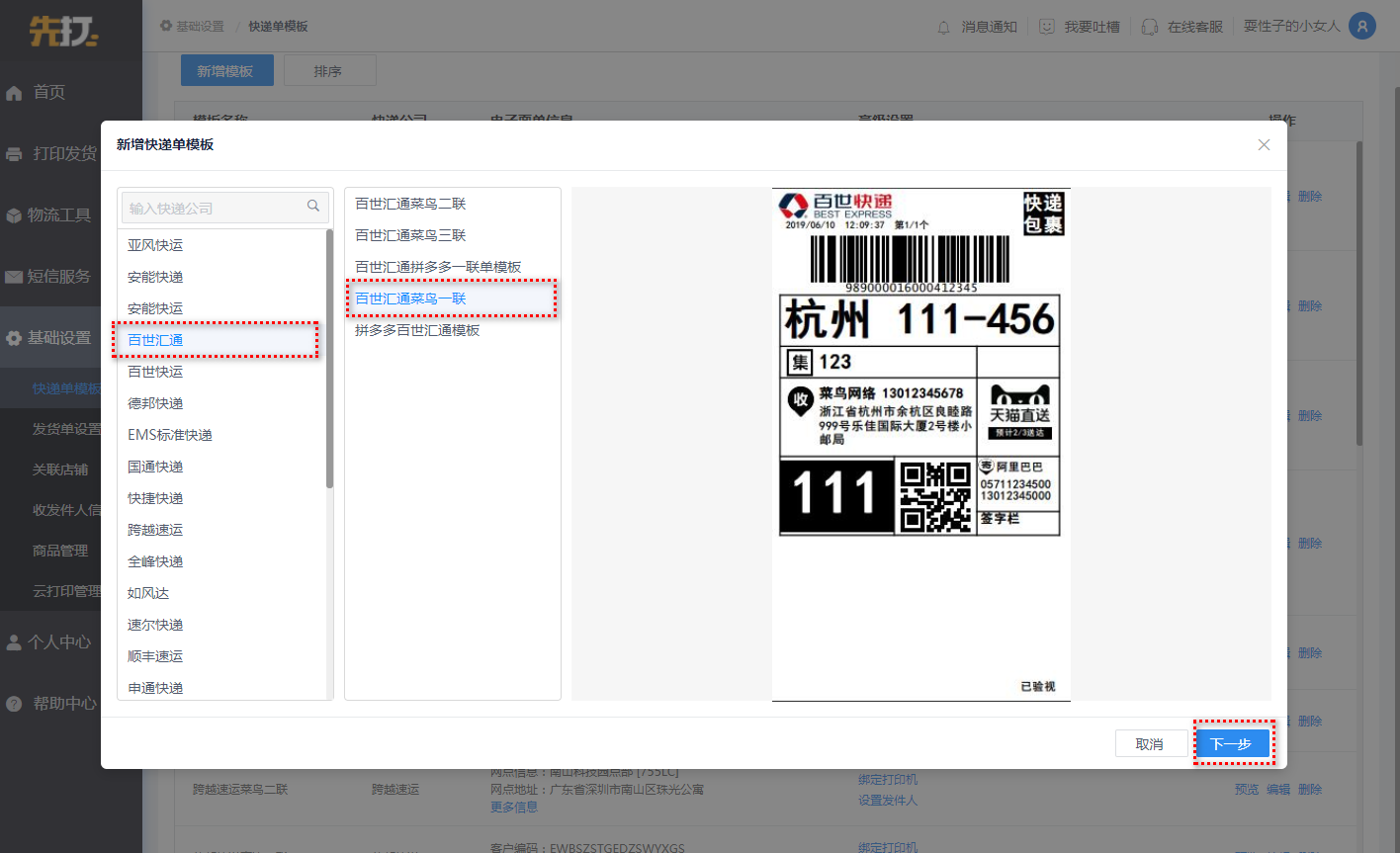This screenshot has width=1400, height=853.
Task: Open 发货单设置 submenu item
Action: 66,429
